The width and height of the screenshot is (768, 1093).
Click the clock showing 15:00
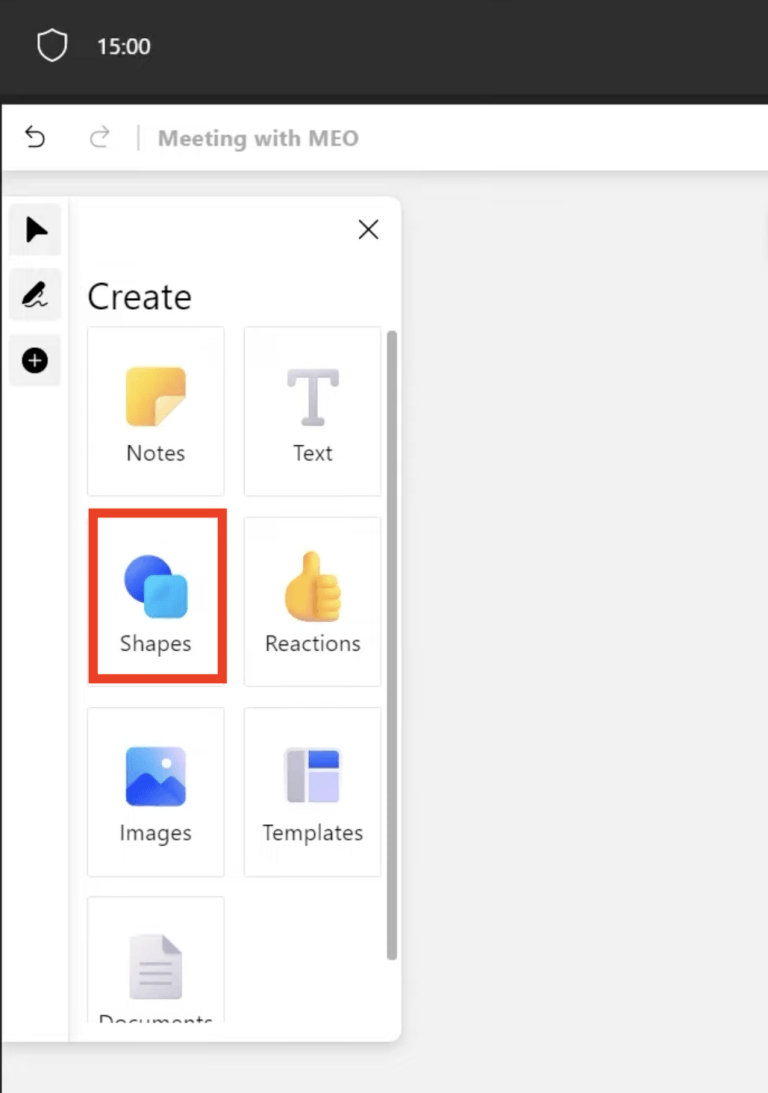pos(123,46)
